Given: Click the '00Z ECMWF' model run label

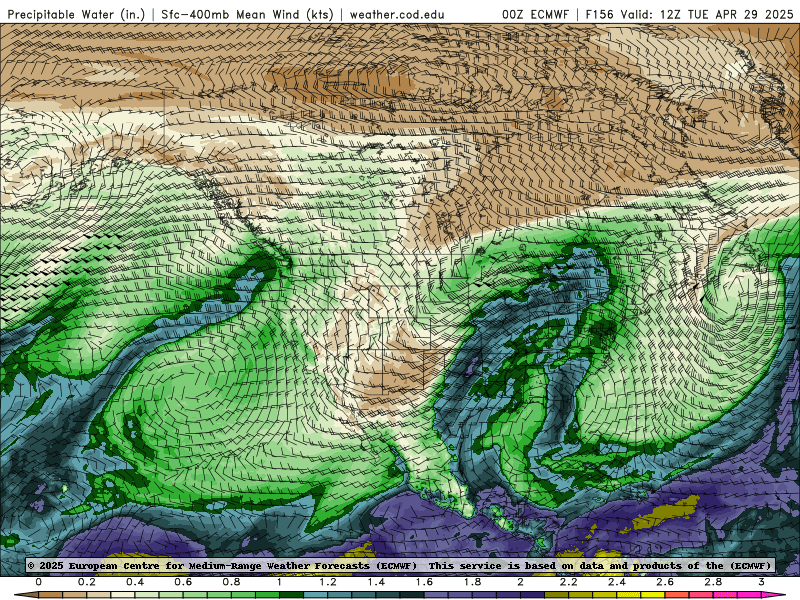Looking at the screenshot, I should point(535,15).
